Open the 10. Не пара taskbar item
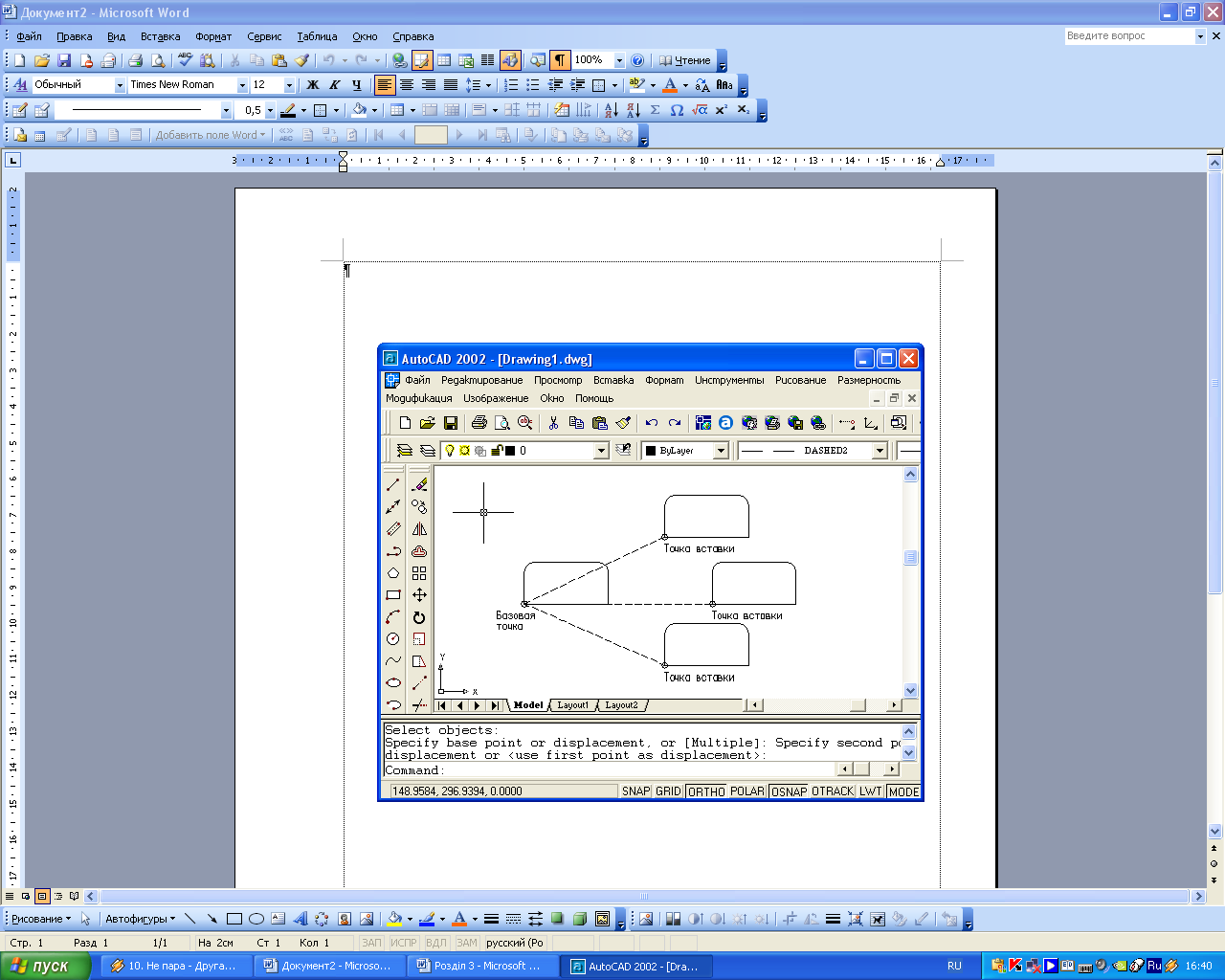 176,966
